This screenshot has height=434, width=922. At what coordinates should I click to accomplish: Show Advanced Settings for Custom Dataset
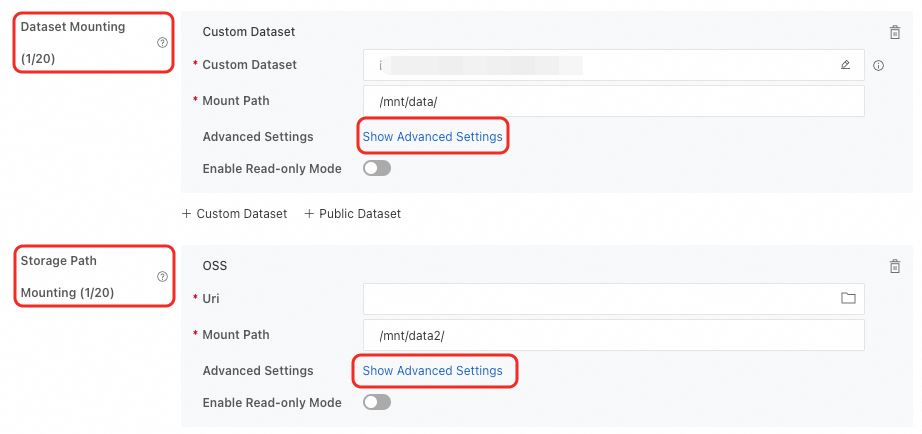pyautogui.click(x=432, y=136)
